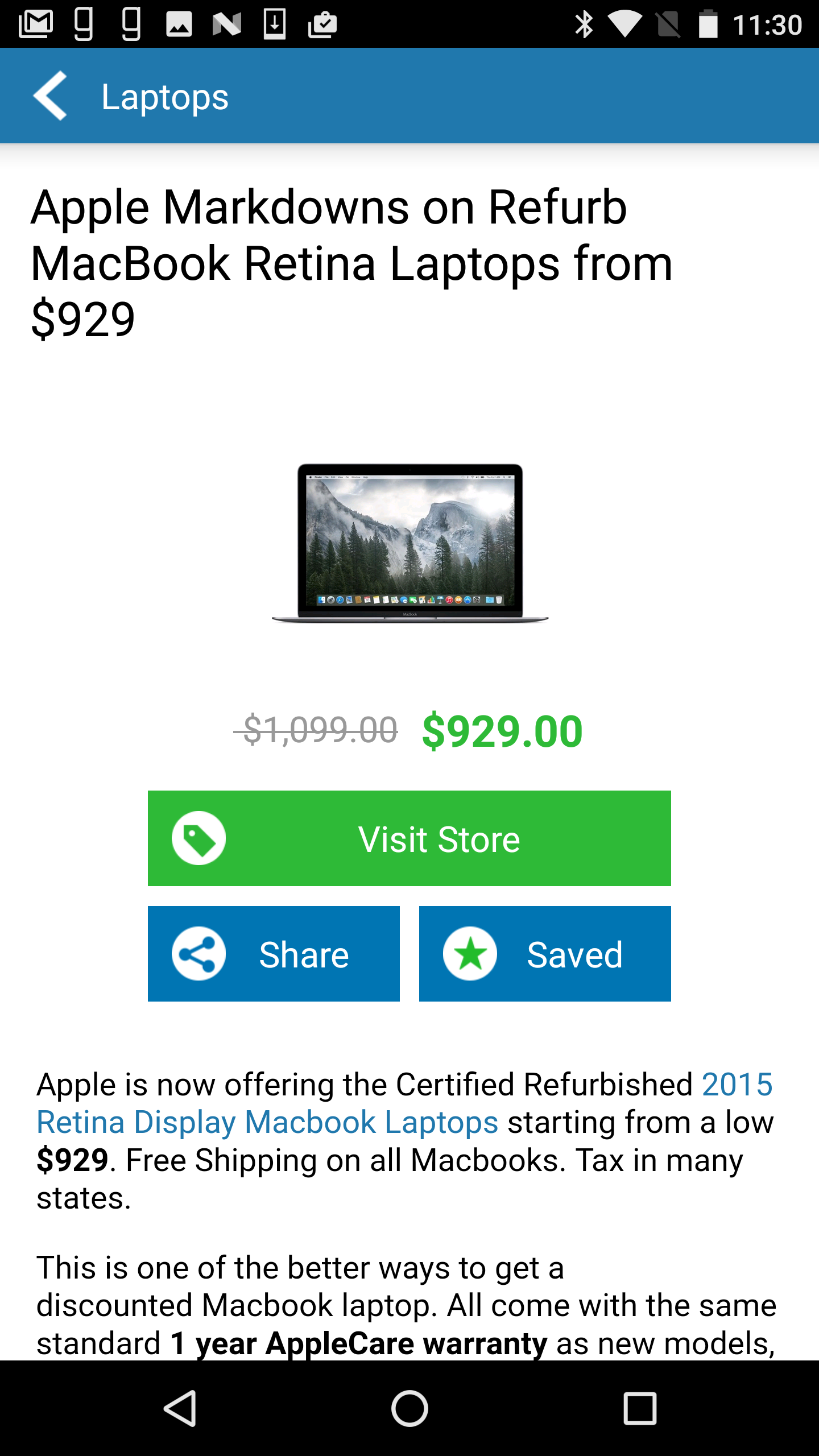Open Android recent apps square button

click(640, 1408)
